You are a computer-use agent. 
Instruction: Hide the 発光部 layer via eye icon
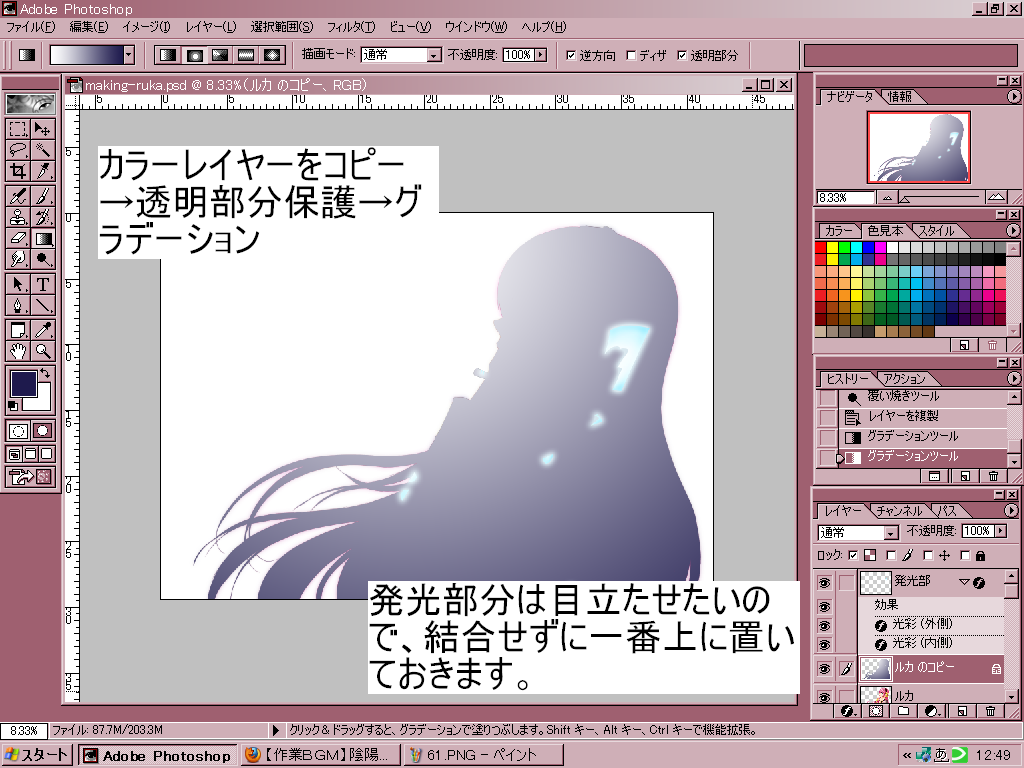[825, 582]
